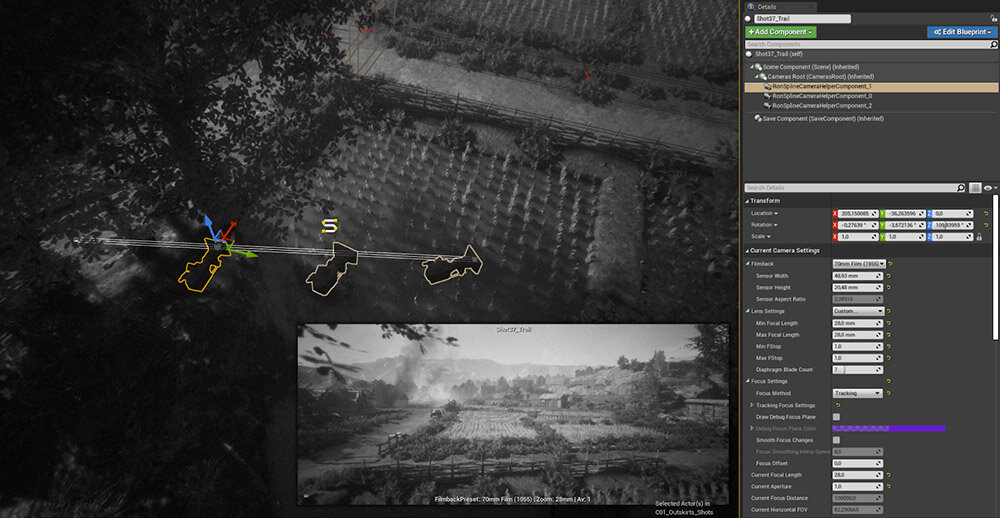Click the Details panel vertical scrollbar
This screenshot has height=518, width=1000.
(996, 268)
